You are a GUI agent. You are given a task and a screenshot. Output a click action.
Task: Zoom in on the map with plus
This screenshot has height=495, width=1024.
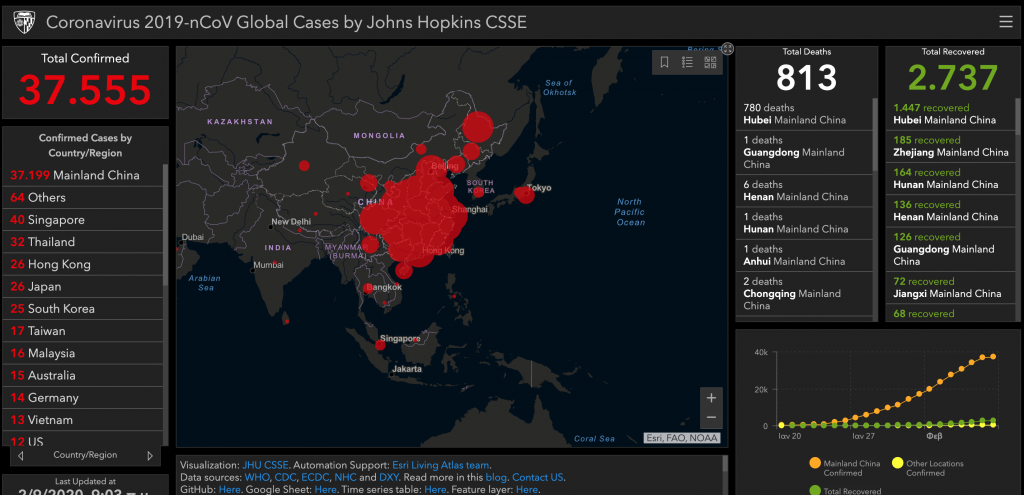711,397
